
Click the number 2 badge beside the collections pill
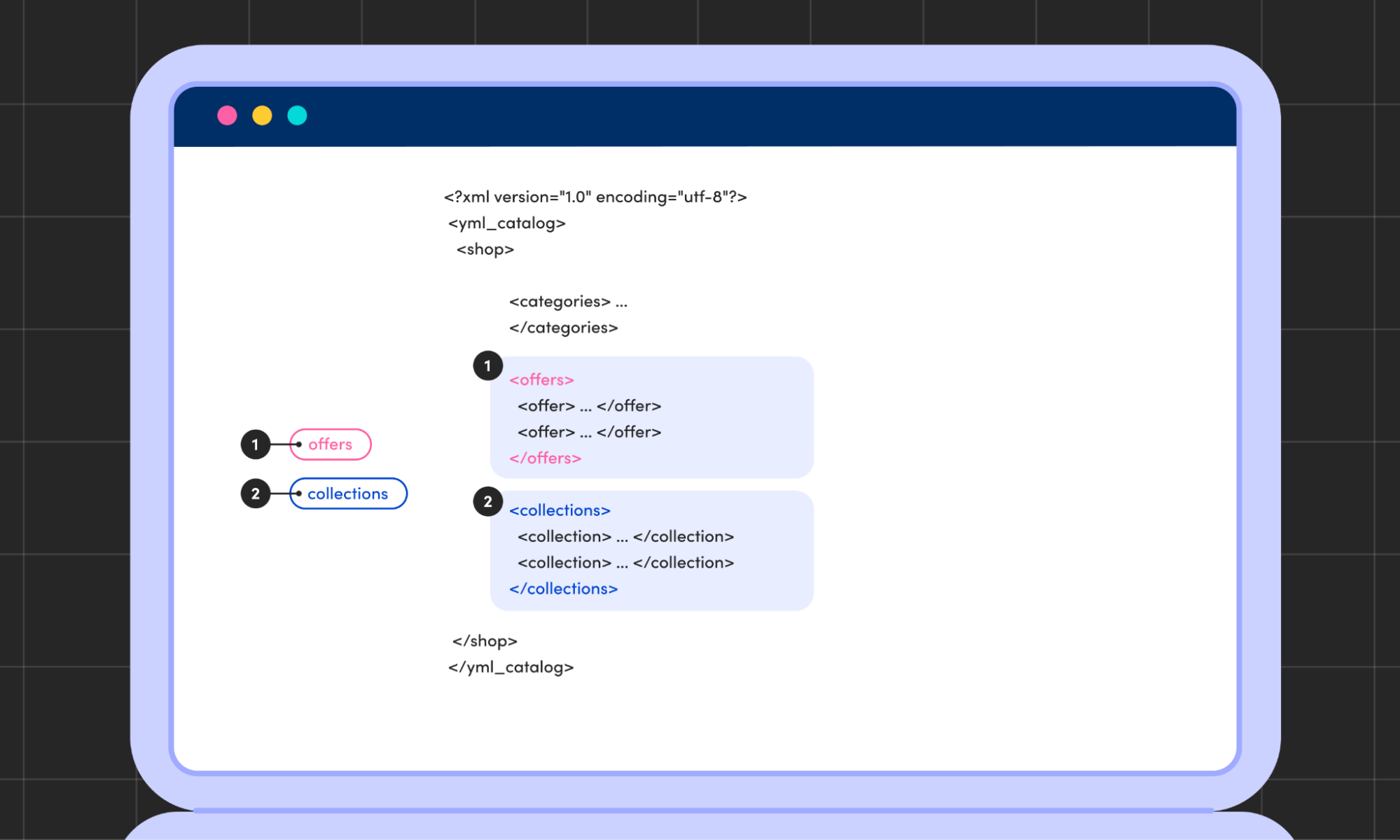(256, 493)
